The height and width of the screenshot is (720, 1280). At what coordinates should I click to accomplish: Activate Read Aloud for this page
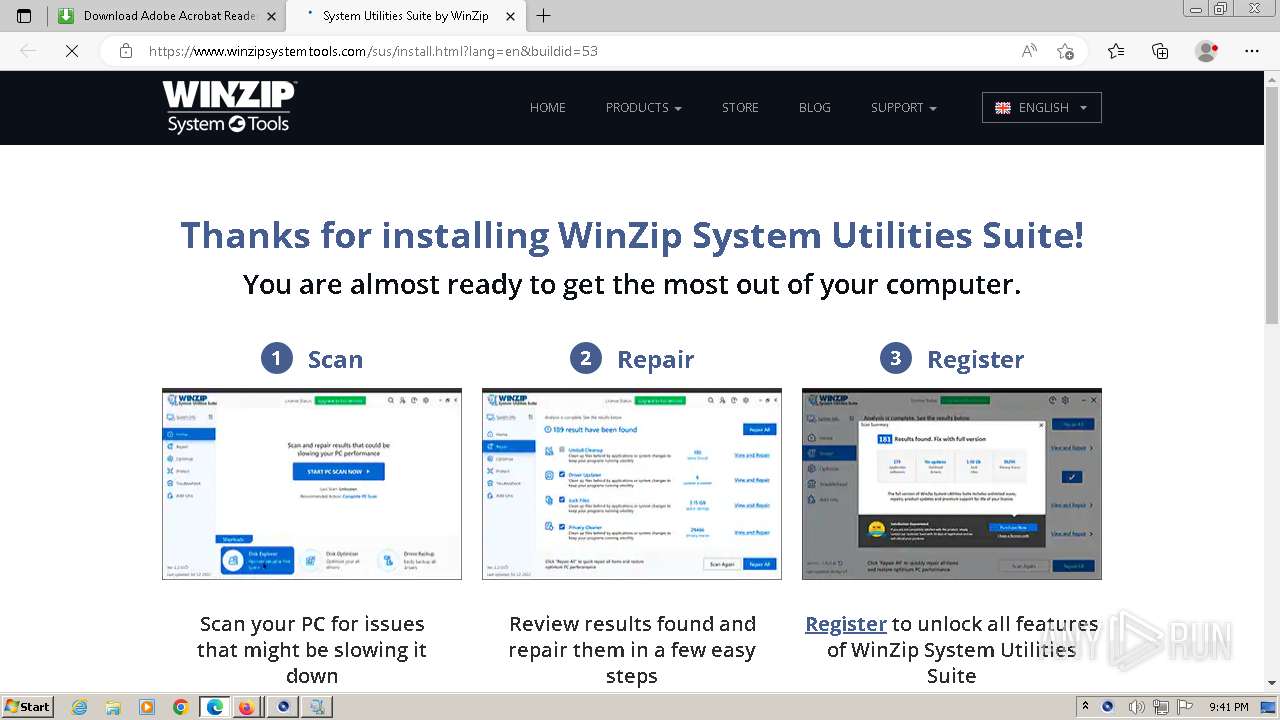(x=1029, y=51)
